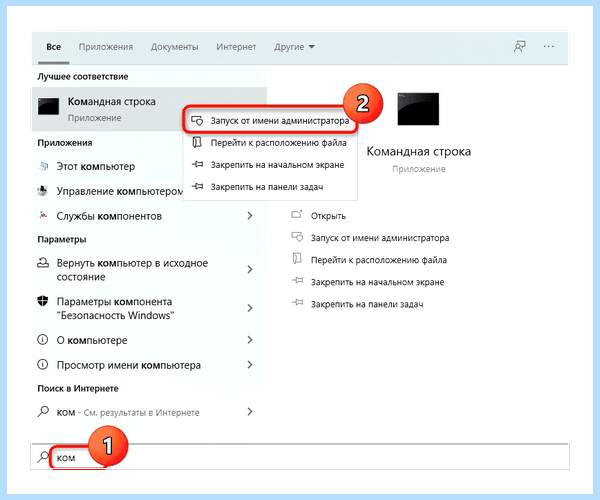600x500 pixels.
Task: Click taskbar pin icon in preview pane
Action: tap(297, 303)
